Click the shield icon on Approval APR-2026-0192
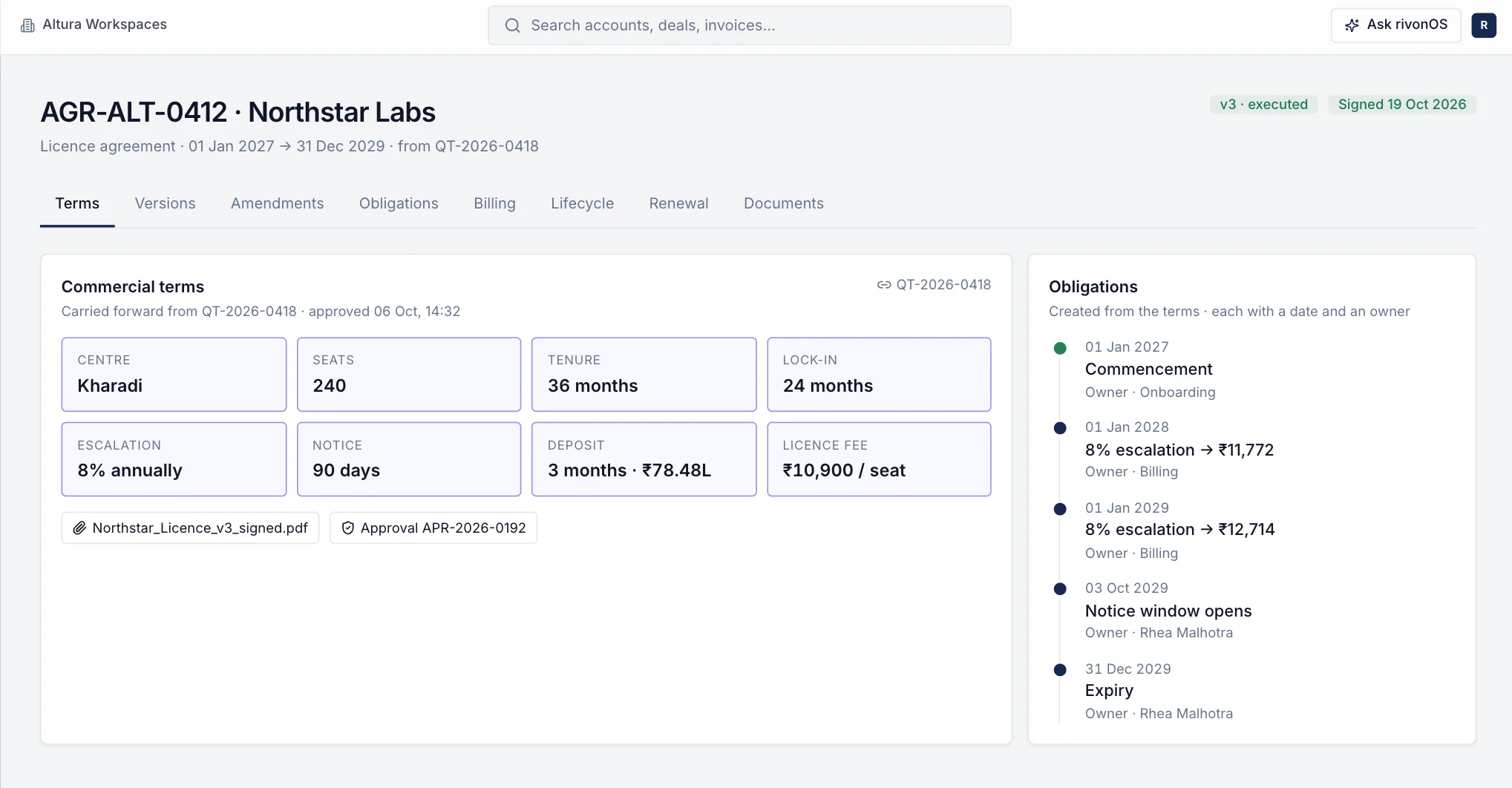The image size is (1512, 788). coord(347,528)
